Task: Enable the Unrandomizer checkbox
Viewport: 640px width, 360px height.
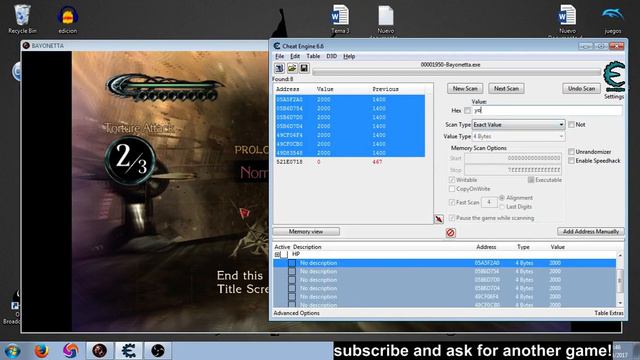Action: (571, 152)
